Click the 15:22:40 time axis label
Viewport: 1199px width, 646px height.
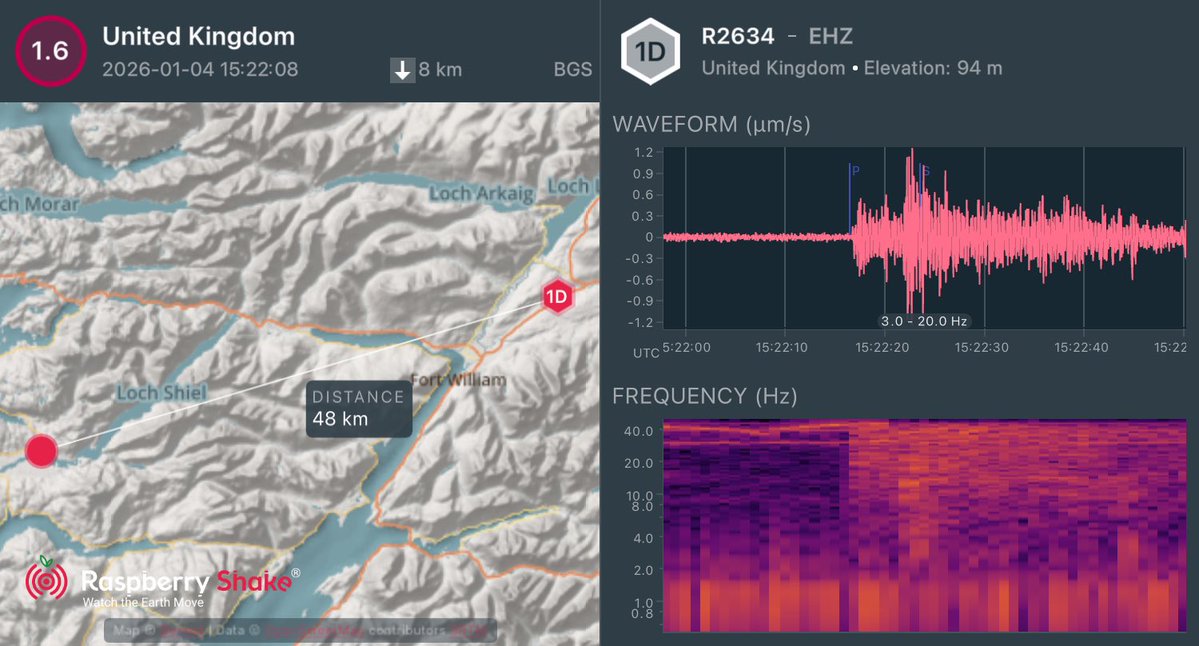[x=1081, y=348]
